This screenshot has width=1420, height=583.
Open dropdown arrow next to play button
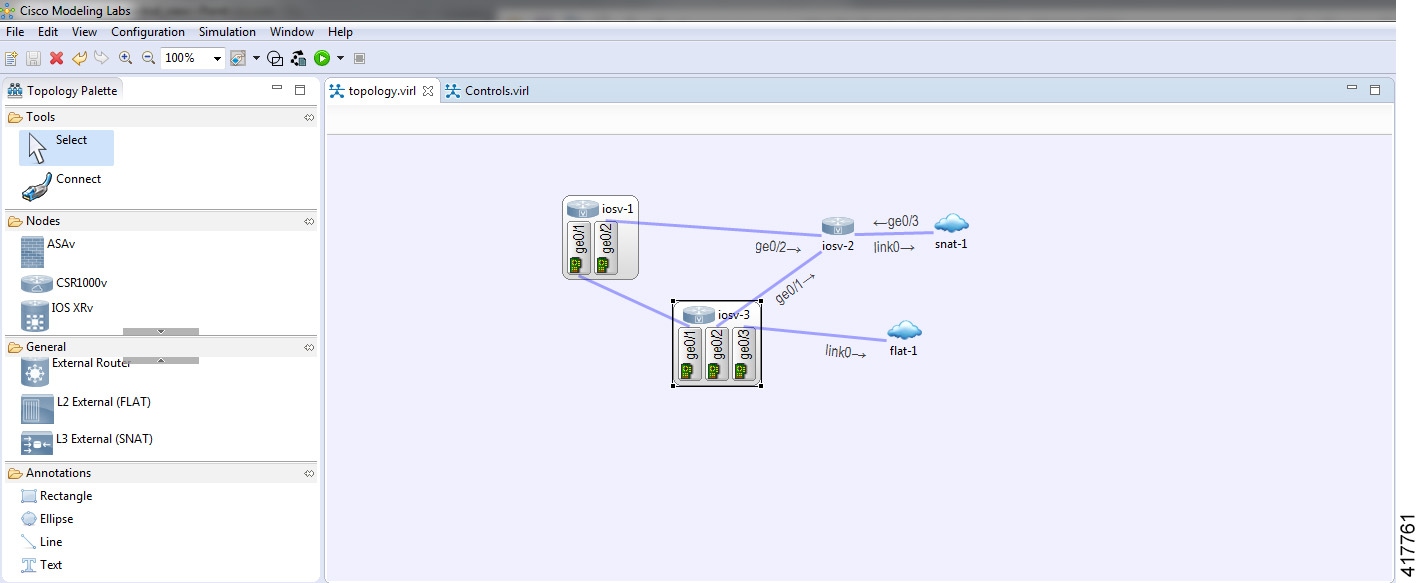pos(340,59)
